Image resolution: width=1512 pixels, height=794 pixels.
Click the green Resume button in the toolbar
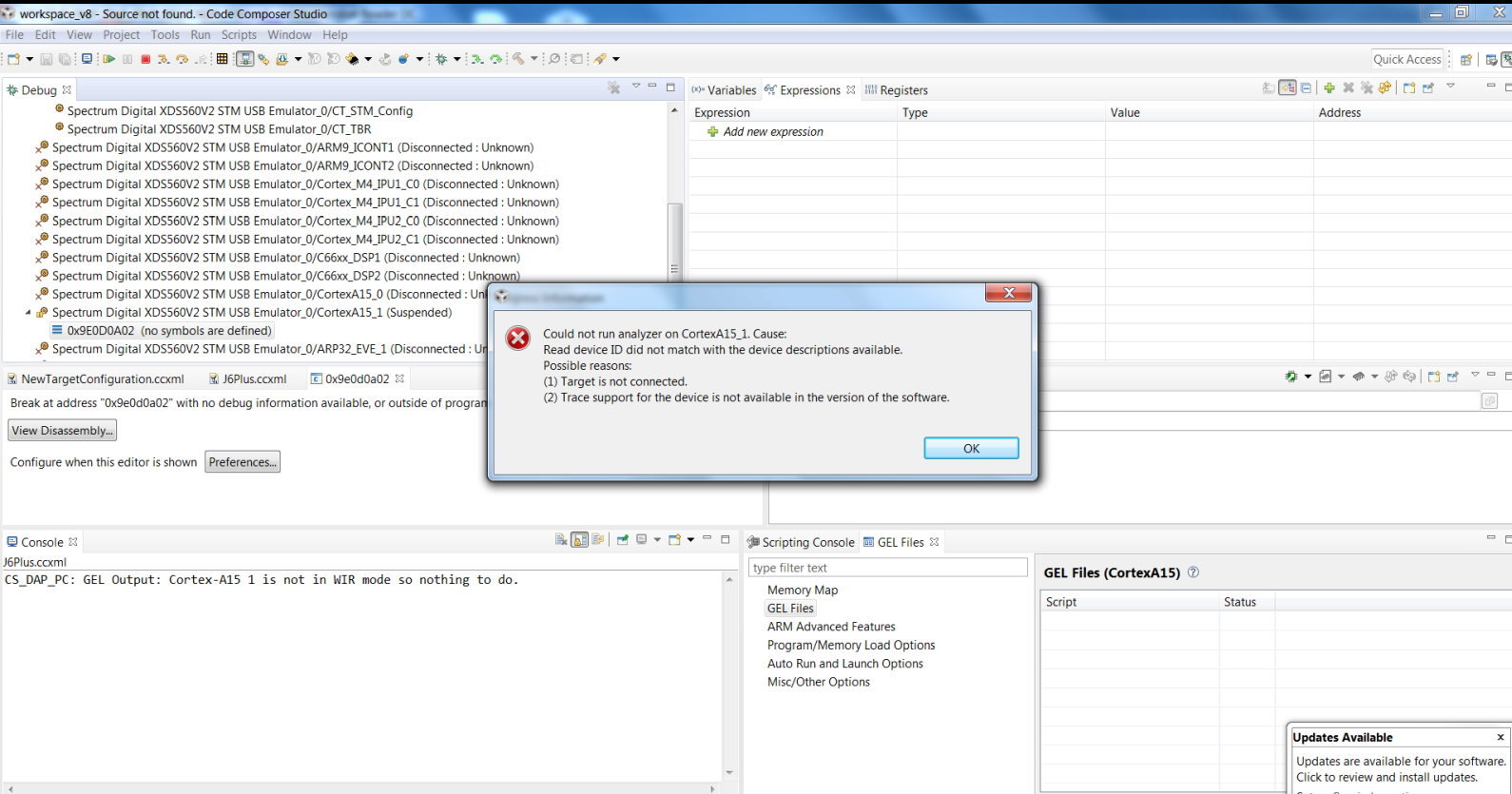tap(109, 59)
